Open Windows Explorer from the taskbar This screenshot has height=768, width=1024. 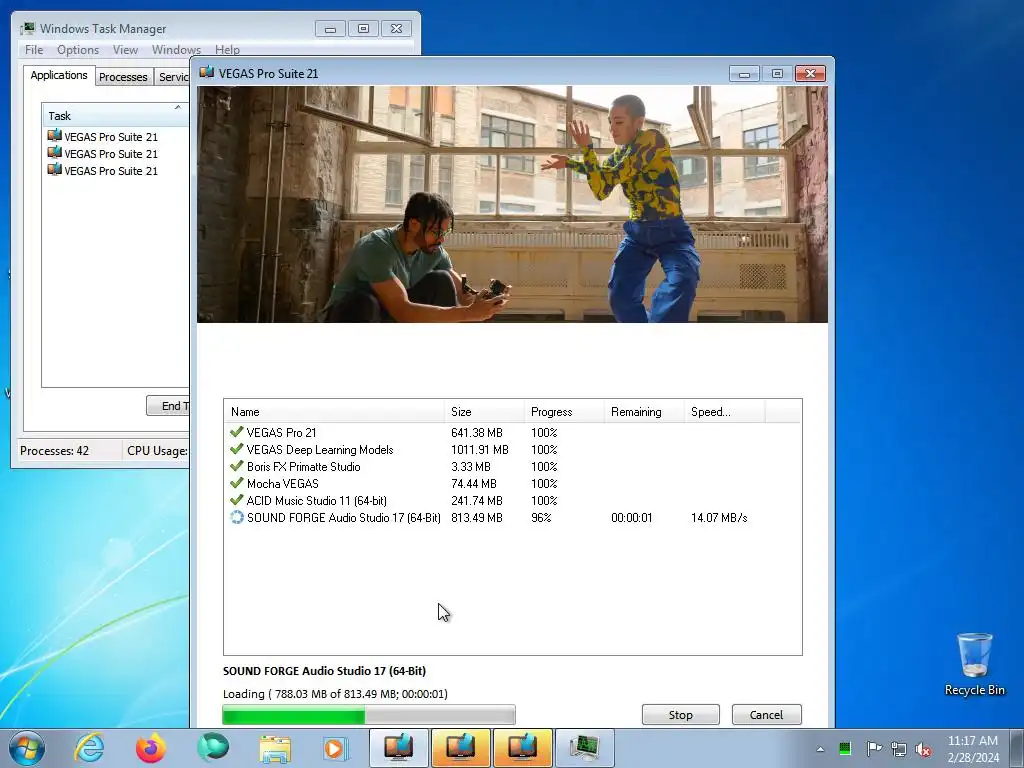(275, 748)
